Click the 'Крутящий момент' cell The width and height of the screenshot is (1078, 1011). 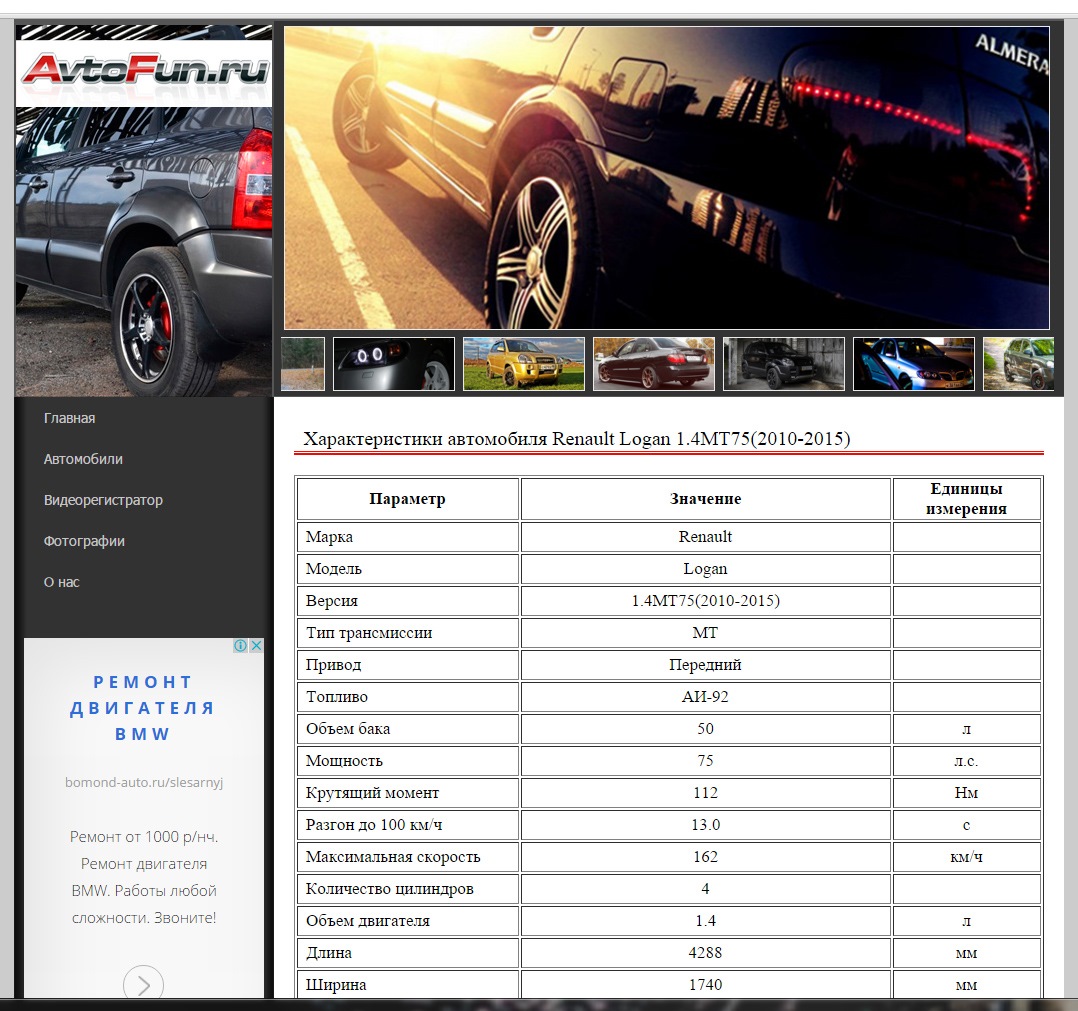coord(408,792)
